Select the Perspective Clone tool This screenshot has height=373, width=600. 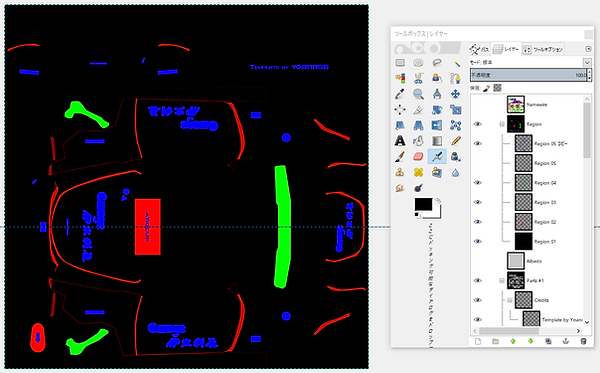(x=437, y=172)
